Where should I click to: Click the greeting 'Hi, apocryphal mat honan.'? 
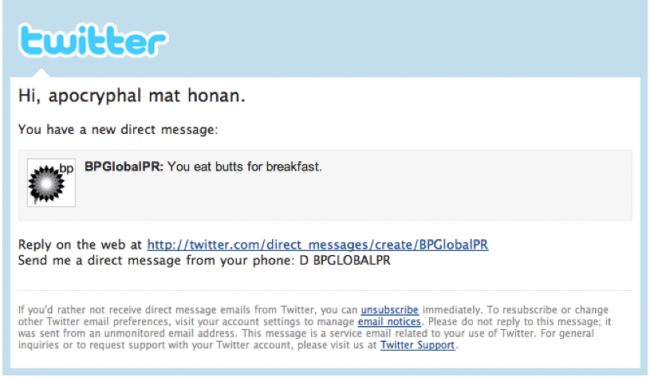pos(132,96)
